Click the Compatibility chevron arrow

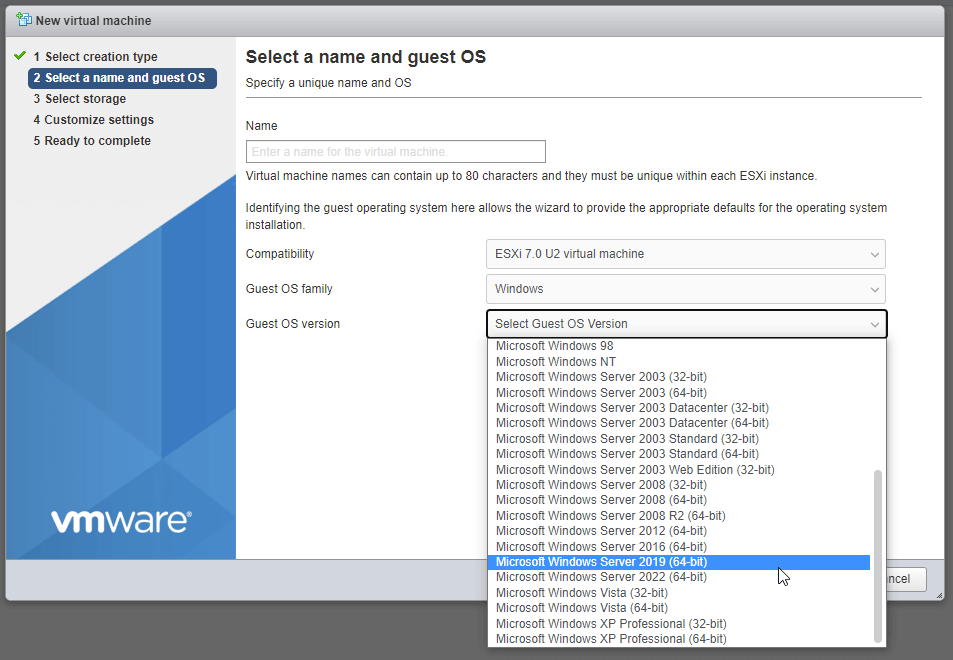coord(875,255)
